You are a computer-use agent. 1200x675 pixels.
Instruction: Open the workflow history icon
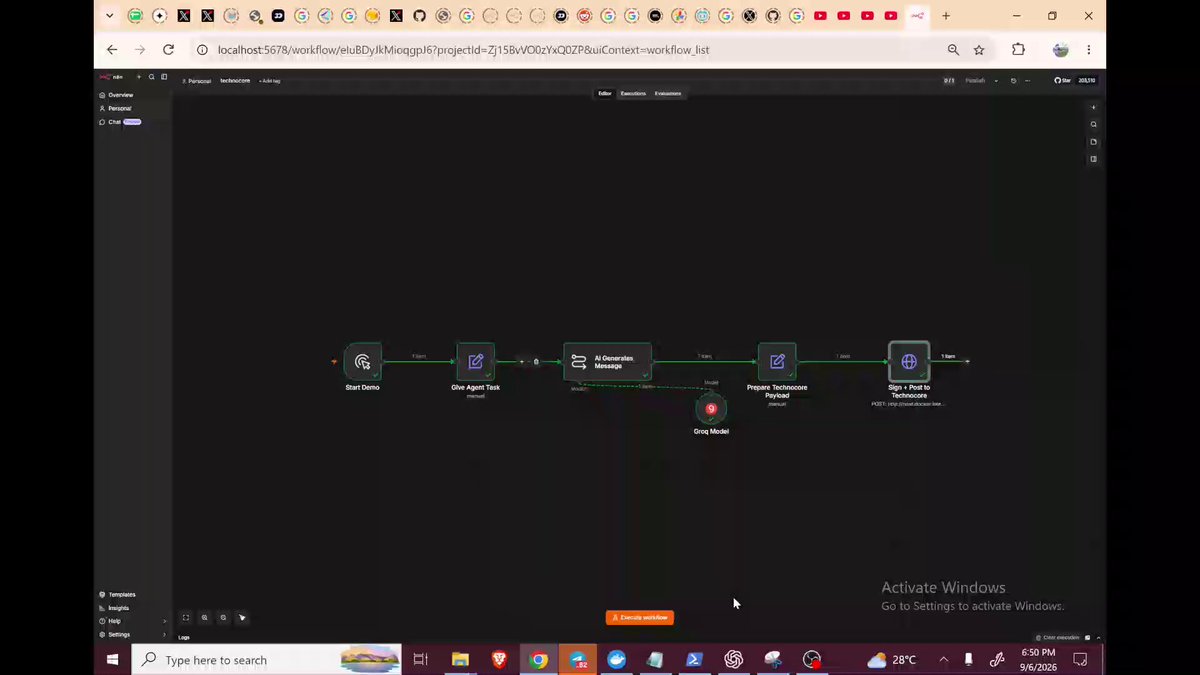pyautogui.click(x=1013, y=81)
